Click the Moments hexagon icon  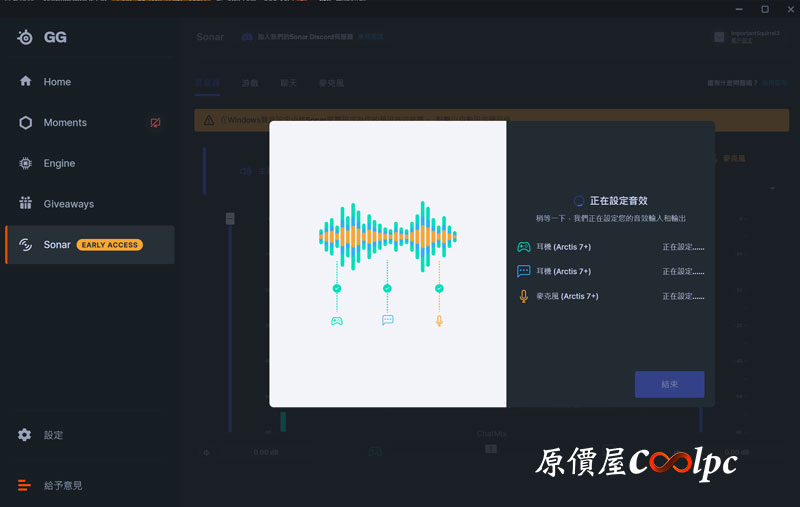click(25, 122)
